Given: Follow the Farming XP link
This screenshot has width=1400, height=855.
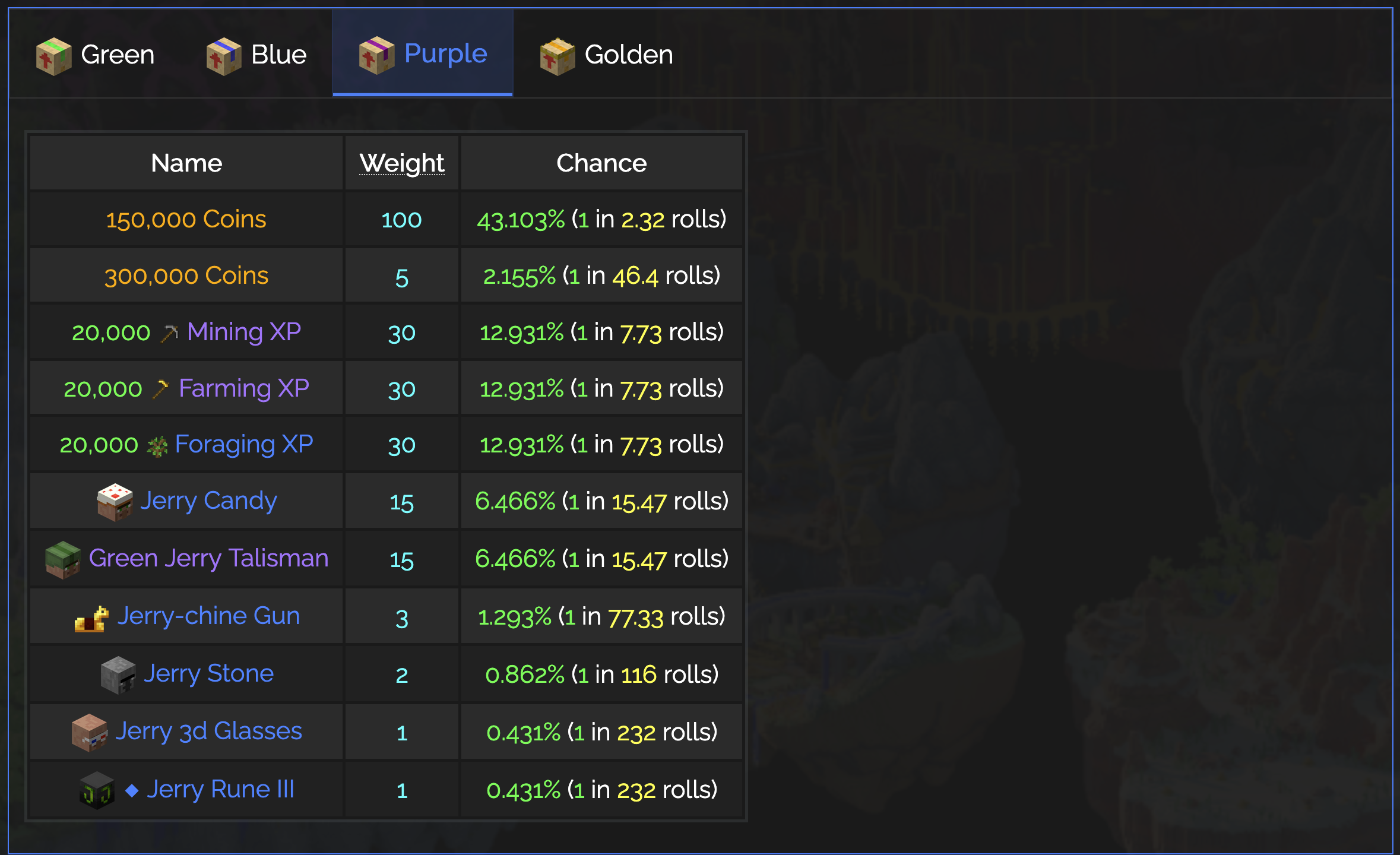Looking at the screenshot, I should pos(244,388).
